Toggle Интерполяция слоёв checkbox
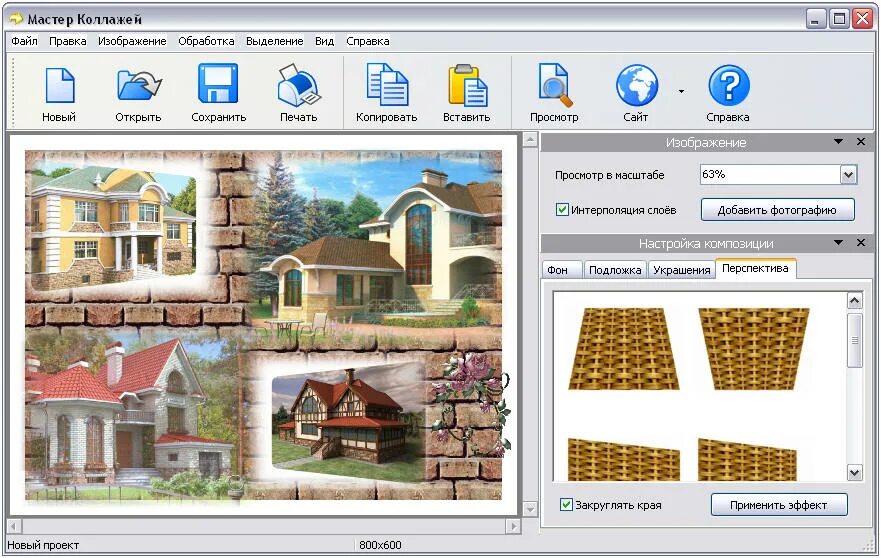881x558 pixels. tap(562, 210)
